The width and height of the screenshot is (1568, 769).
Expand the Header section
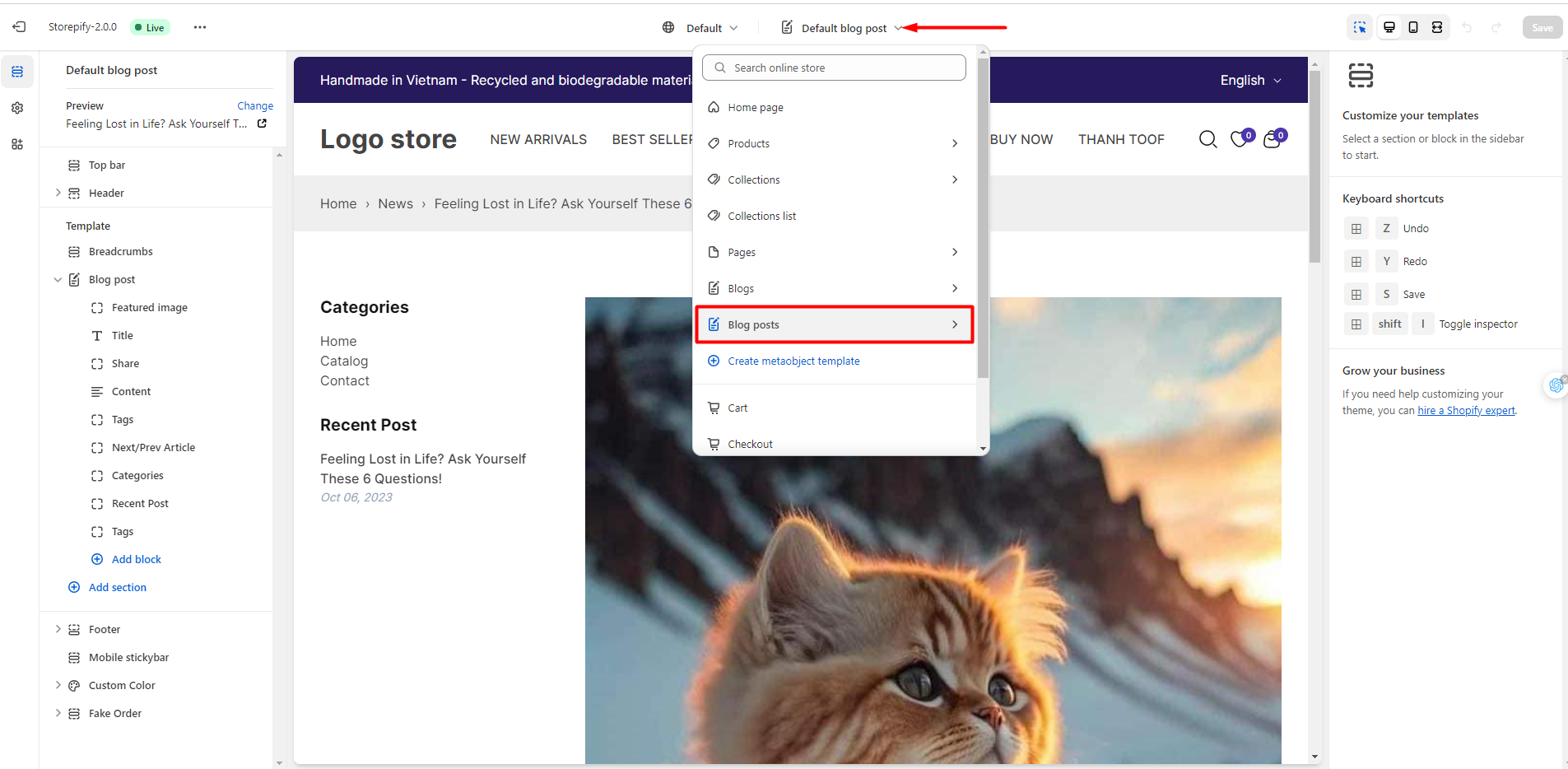[58, 193]
